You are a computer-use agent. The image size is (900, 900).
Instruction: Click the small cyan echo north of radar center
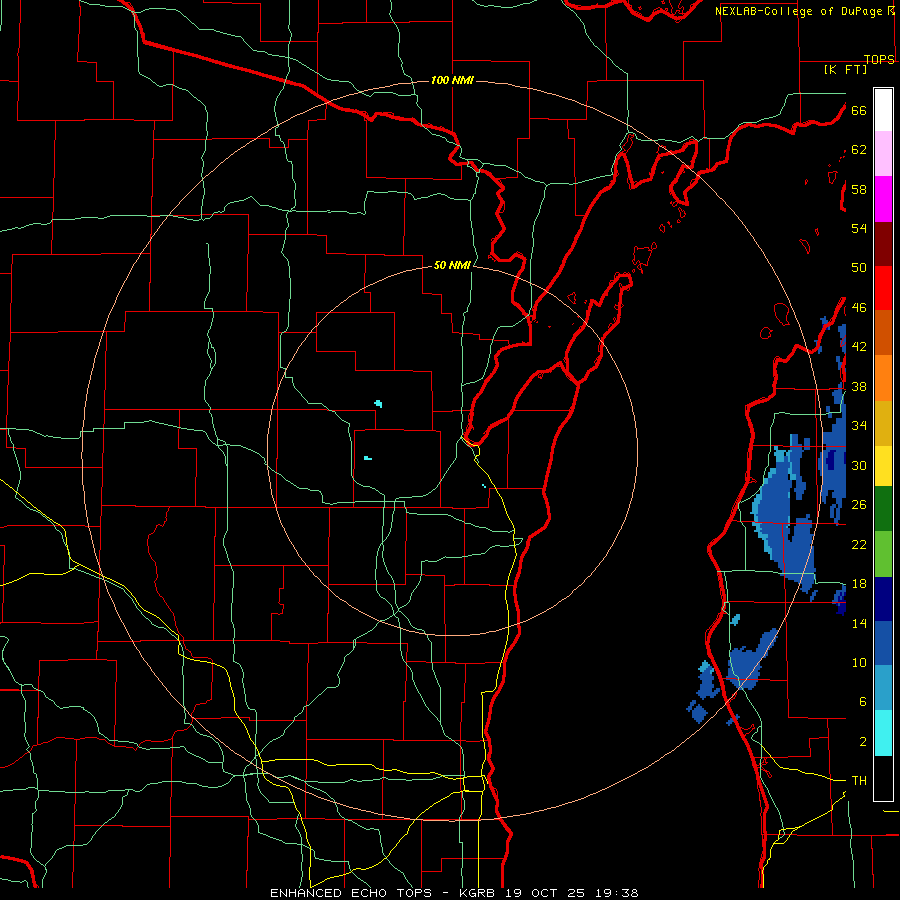(378, 404)
